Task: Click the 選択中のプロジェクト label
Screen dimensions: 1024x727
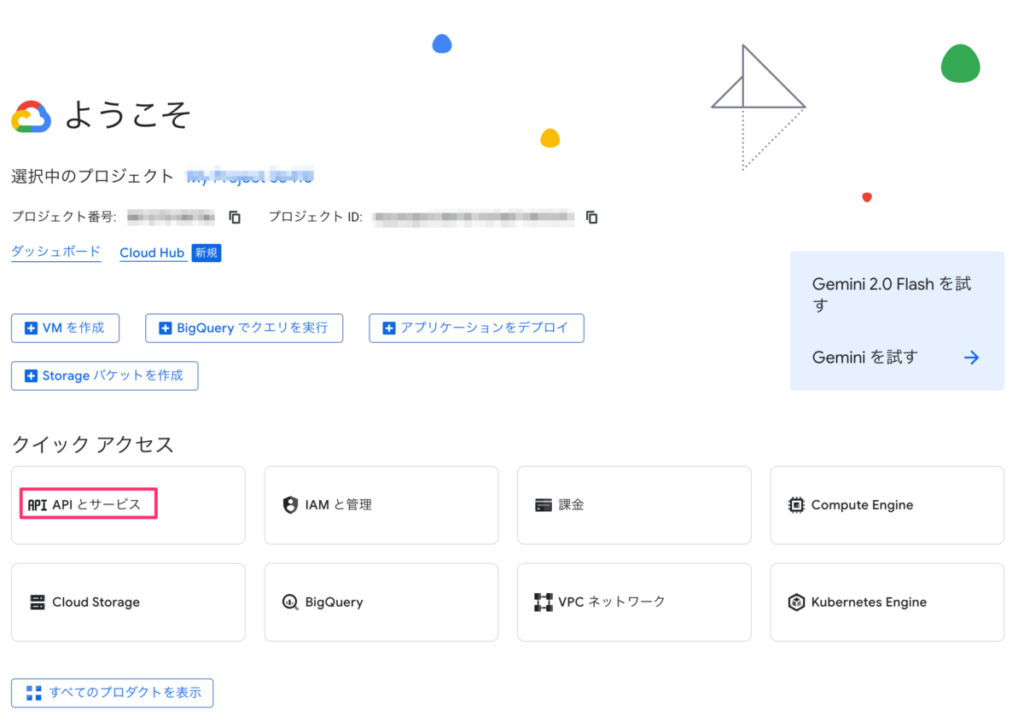Action: point(92,176)
